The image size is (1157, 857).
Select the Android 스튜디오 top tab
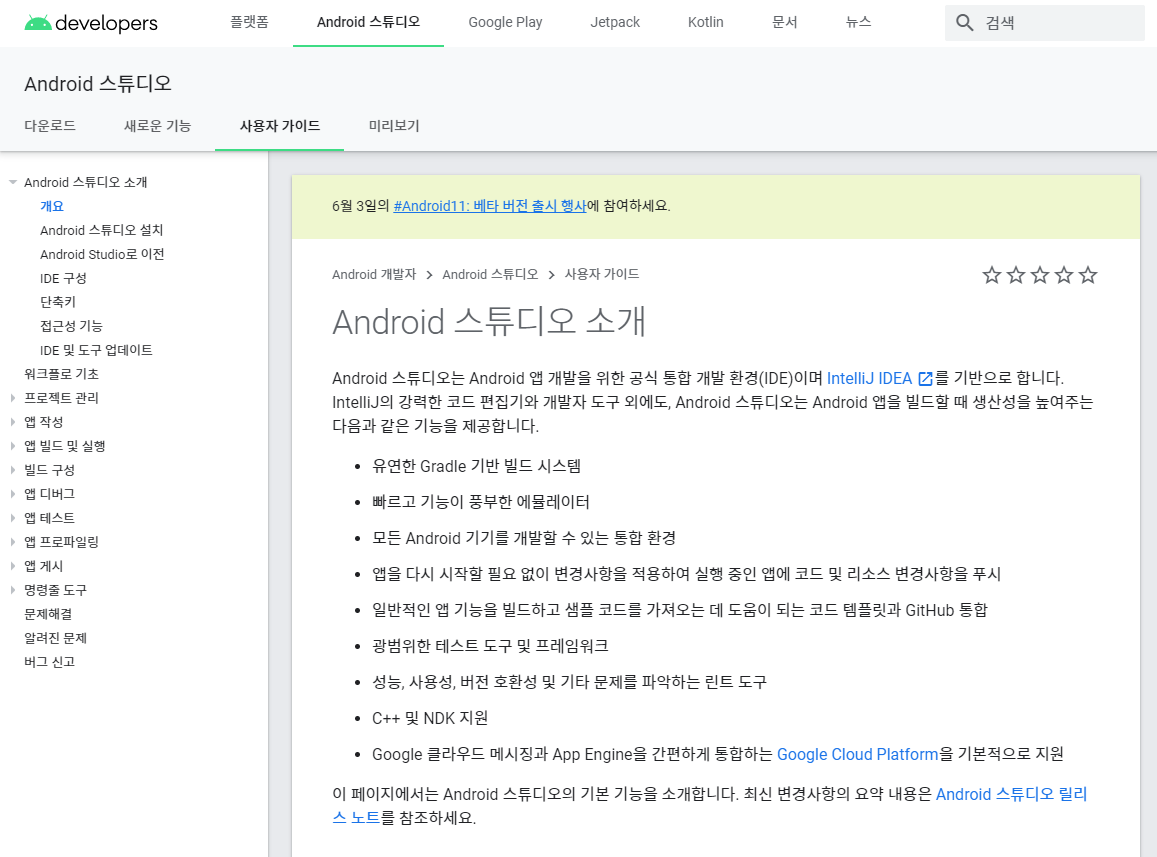(x=368, y=22)
